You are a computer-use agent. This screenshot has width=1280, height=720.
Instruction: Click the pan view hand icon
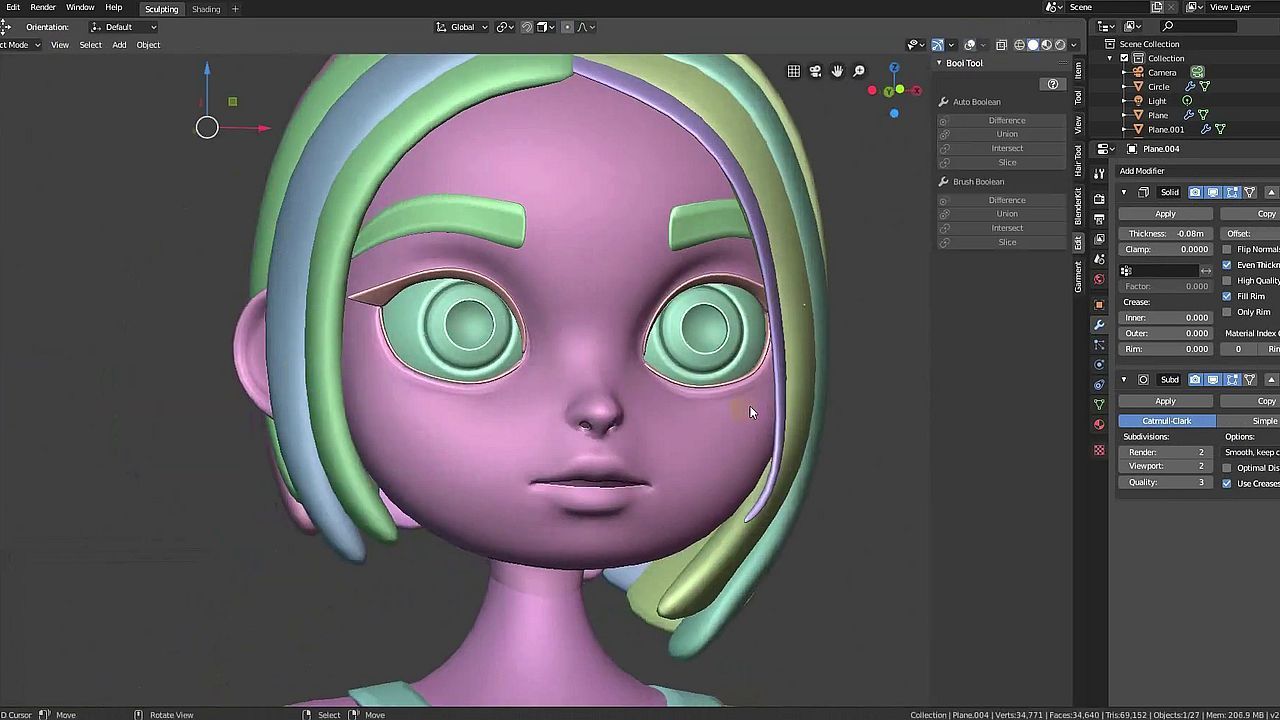pyautogui.click(x=837, y=71)
